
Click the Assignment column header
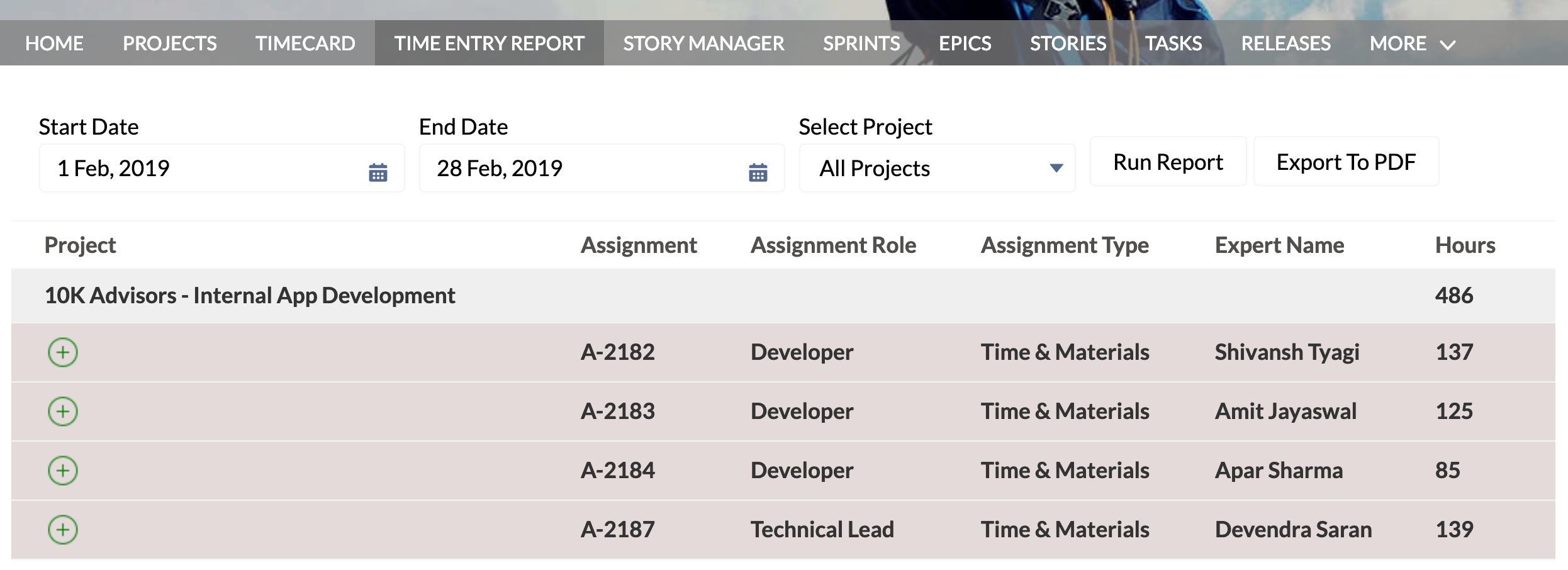(639, 245)
